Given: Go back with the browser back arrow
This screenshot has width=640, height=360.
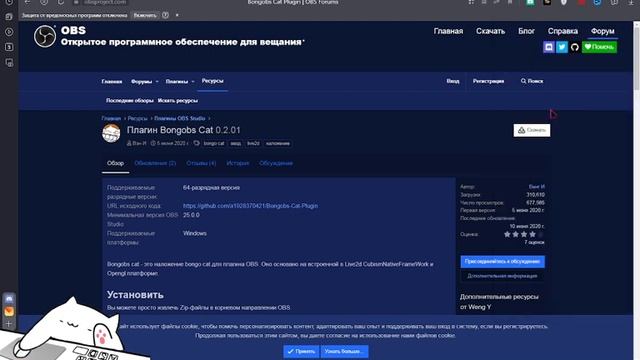Looking at the screenshot, I should click(x=27, y=2).
